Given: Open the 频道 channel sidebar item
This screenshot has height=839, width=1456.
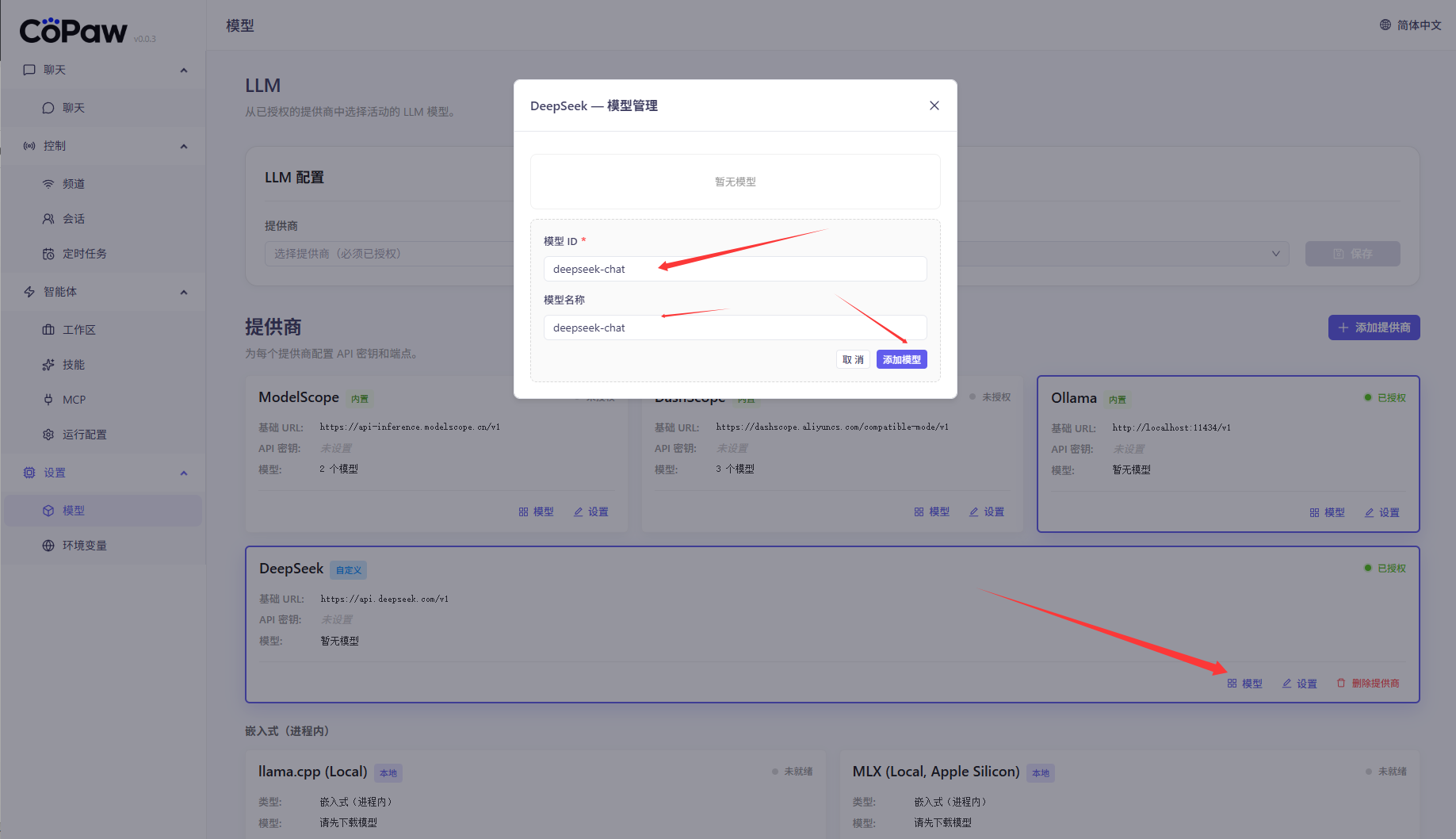Looking at the screenshot, I should [73, 184].
